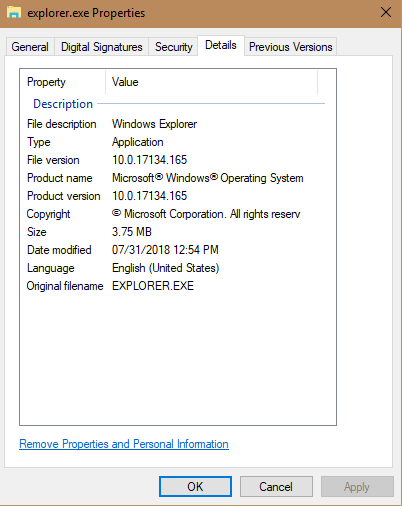Screen dimensions: 402x506
Task: Switch to the General tab
Action: coord(30,47)
